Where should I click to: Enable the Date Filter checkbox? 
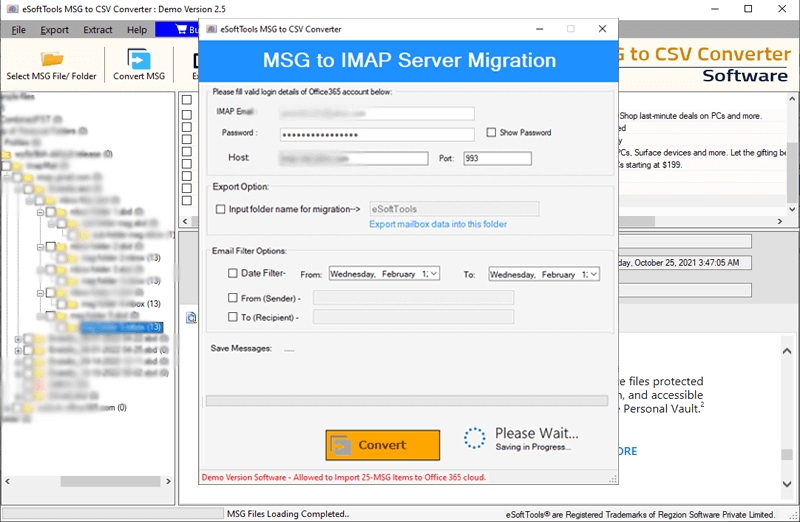(x=233, y=273)
